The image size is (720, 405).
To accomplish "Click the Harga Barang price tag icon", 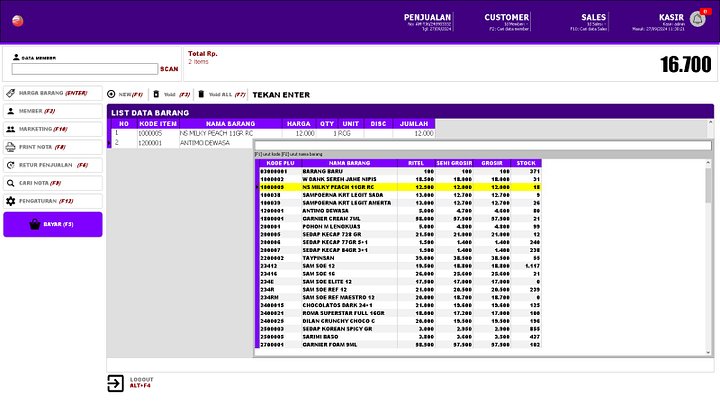I will [11, 93].
